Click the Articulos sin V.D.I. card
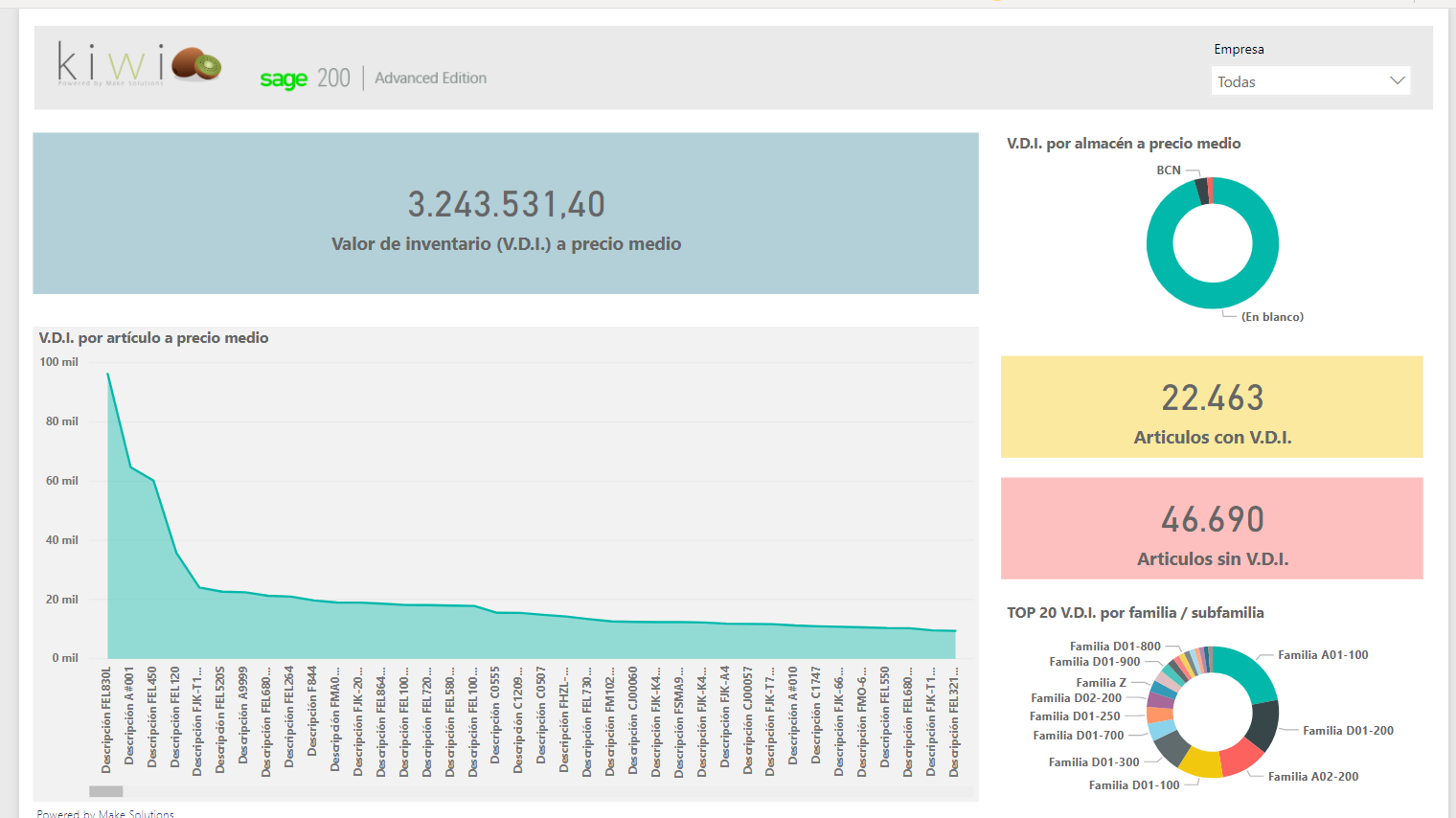 [1212, 529]
